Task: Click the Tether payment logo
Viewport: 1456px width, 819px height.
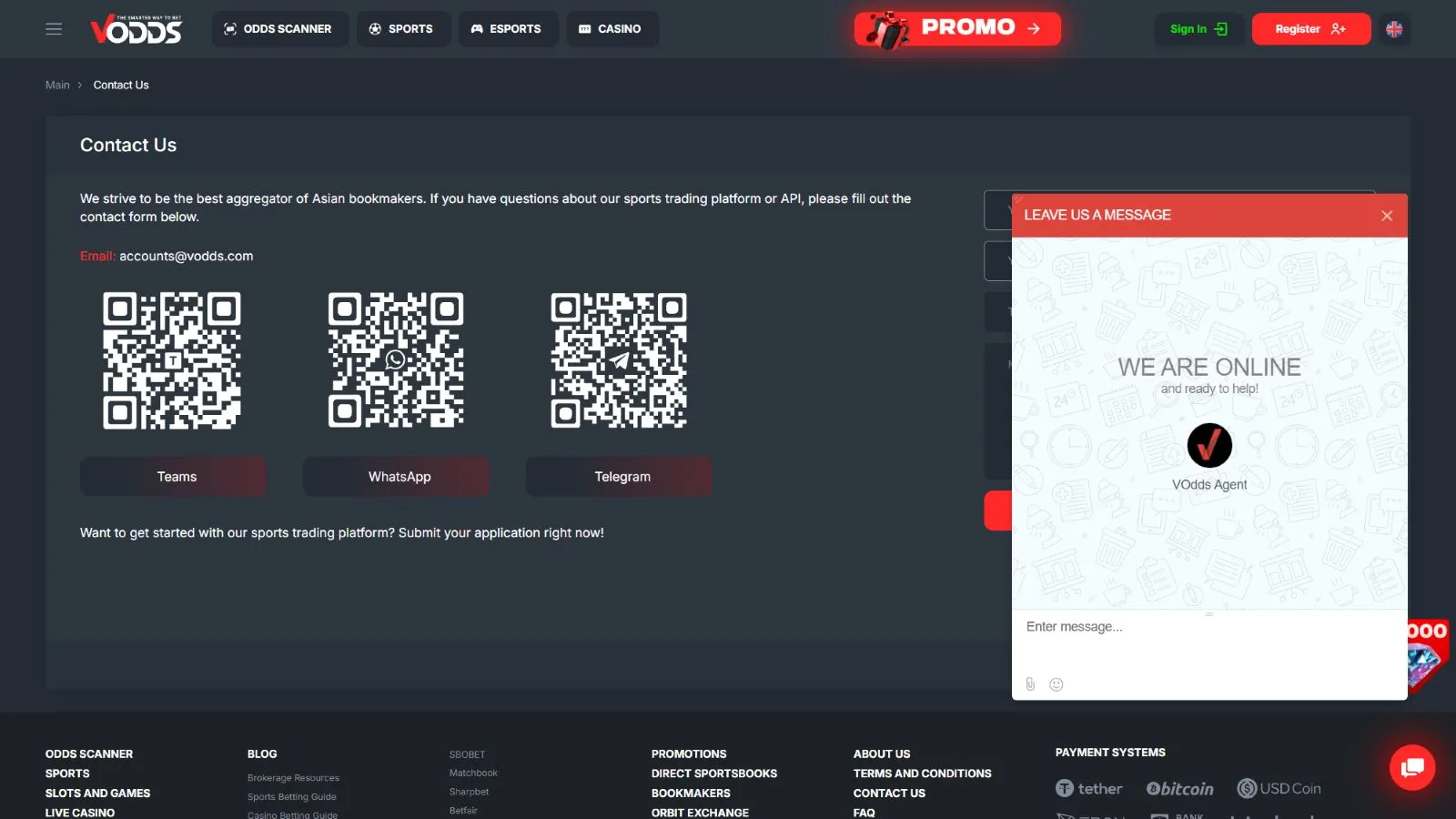Action: (1089, 789)
